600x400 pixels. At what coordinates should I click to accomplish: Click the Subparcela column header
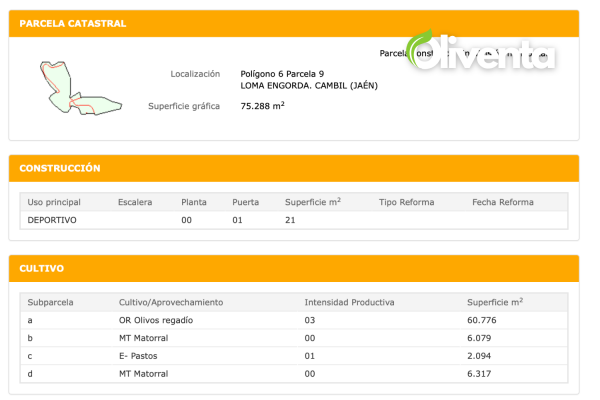point(50,302)
